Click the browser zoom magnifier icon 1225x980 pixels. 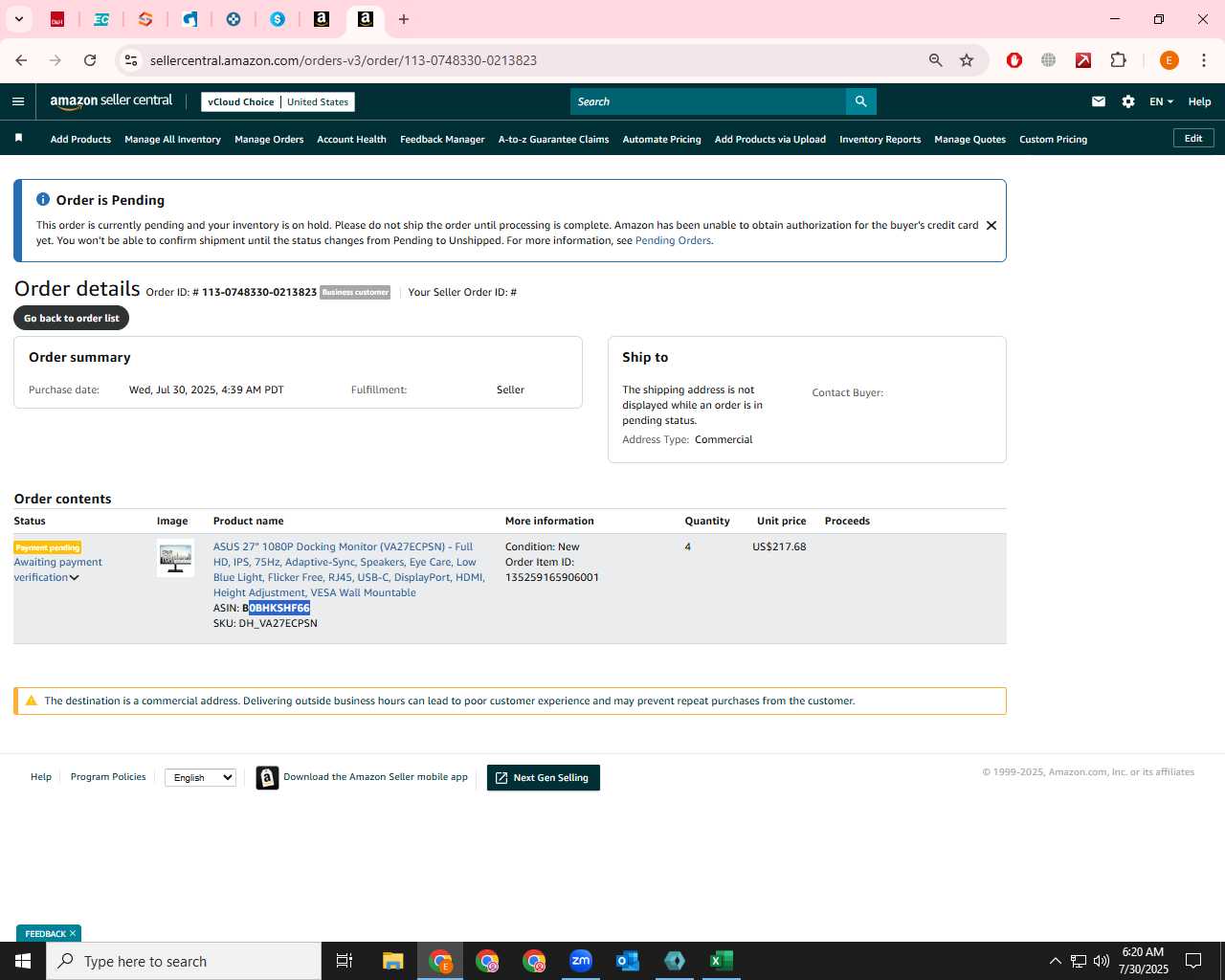point(936,60)
